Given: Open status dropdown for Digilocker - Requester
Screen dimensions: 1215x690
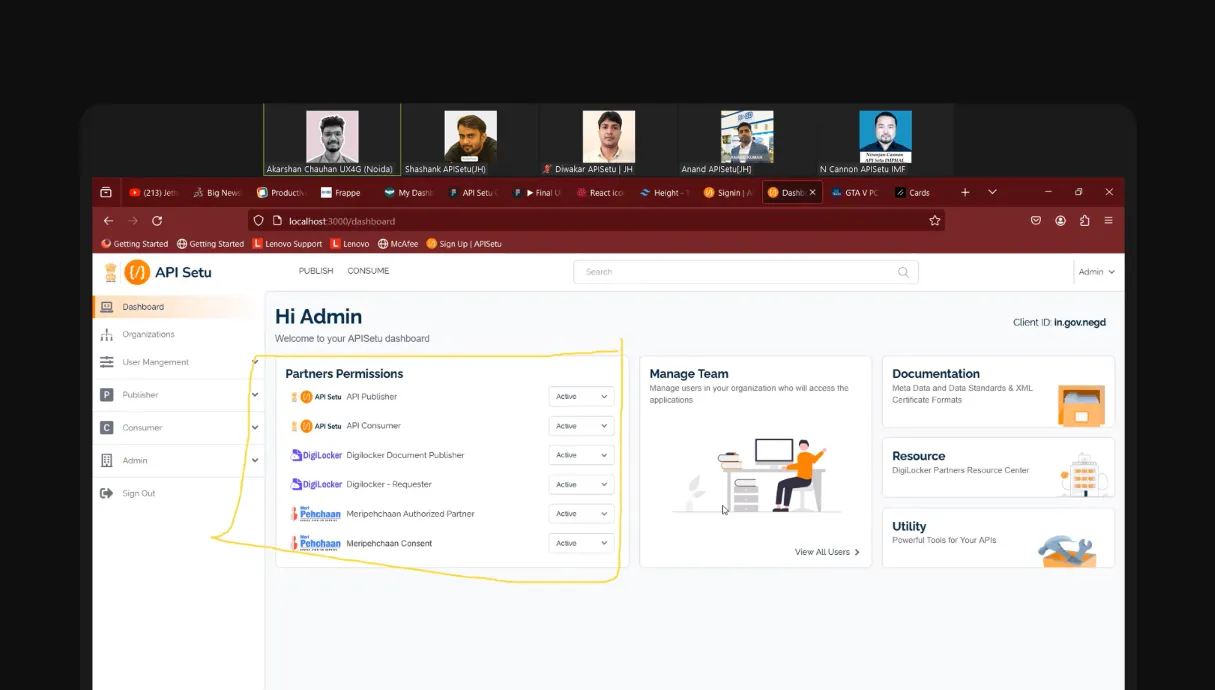Looking at the screenshot, I should (x=581, y=484).
